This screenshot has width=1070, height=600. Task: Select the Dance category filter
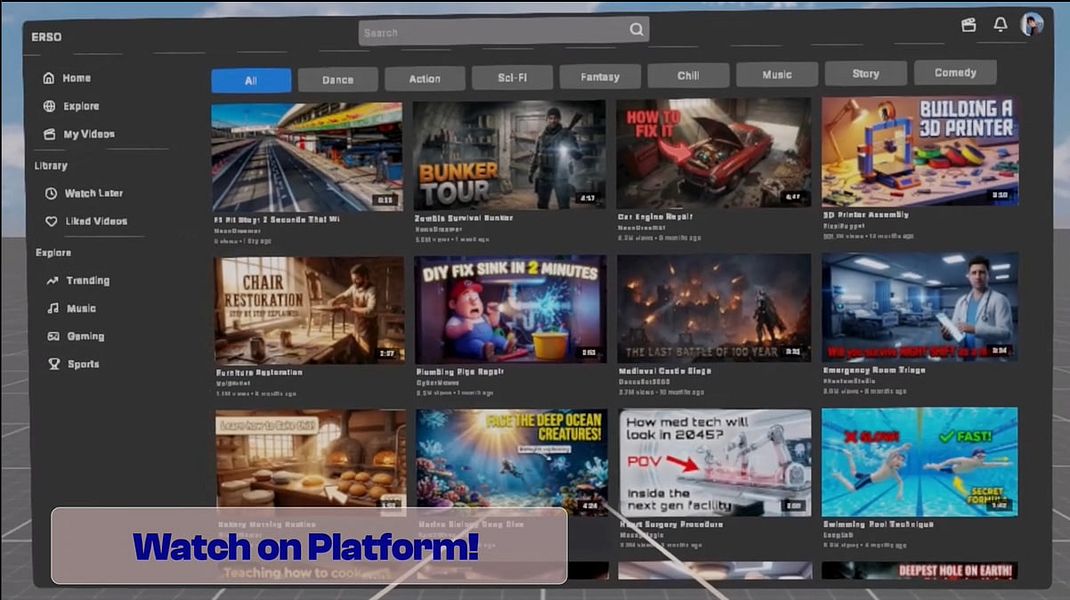(x=338, y=80)
